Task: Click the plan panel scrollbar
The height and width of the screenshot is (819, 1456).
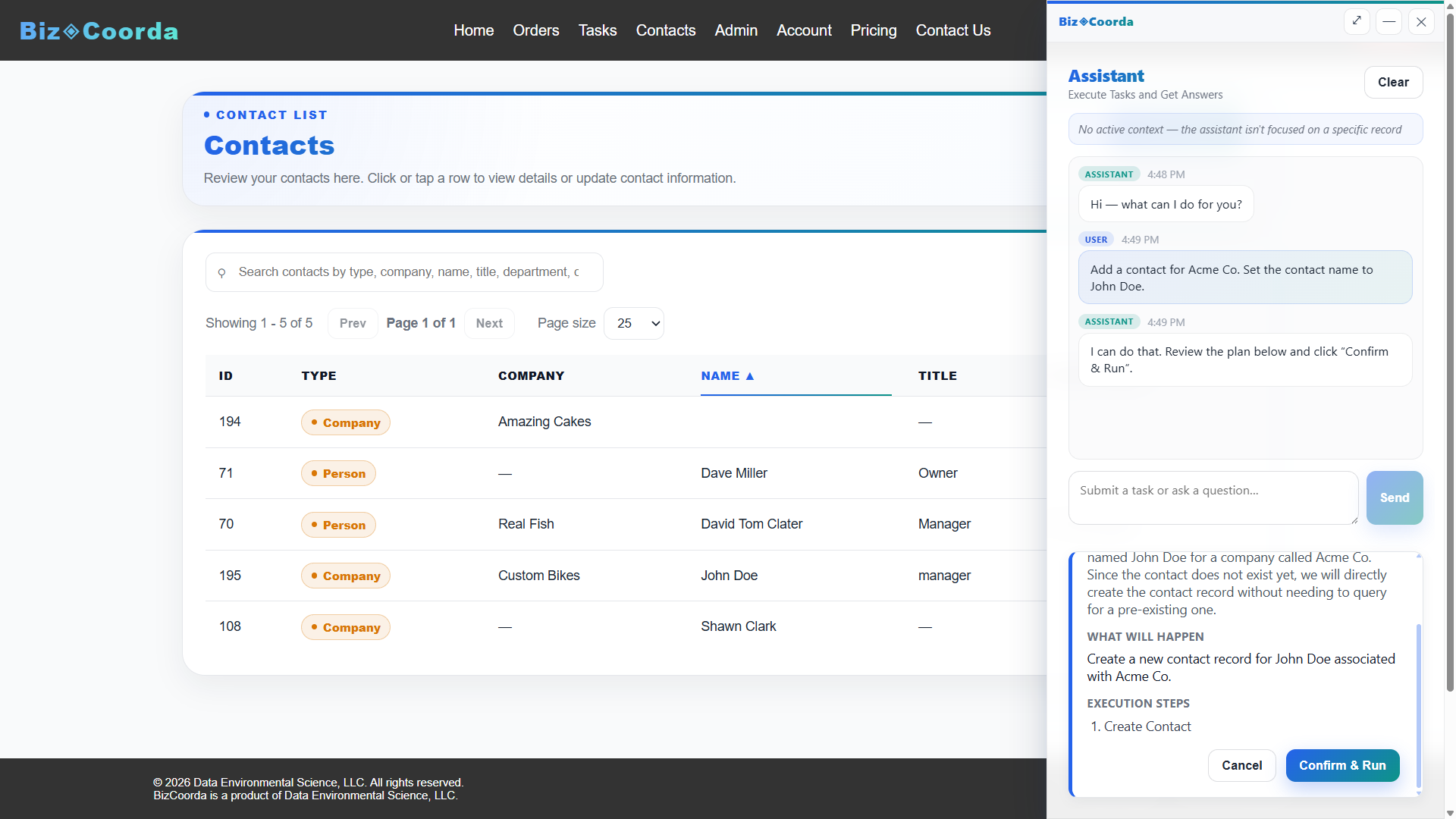Action: (x=1419, y=705)
